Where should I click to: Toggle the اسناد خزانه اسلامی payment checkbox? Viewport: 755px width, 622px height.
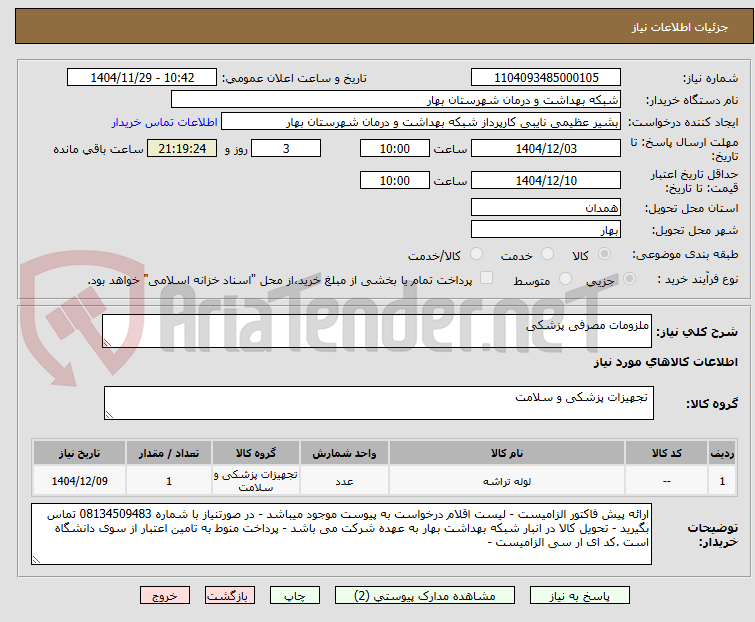(487, 278)
